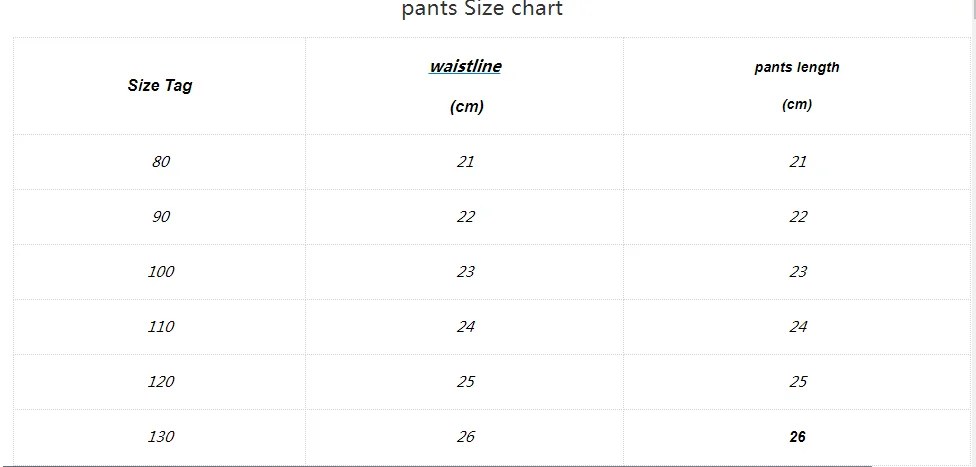Select waistline value 22
The height and width of the screenshot is (467, 976).
point(465,217)
